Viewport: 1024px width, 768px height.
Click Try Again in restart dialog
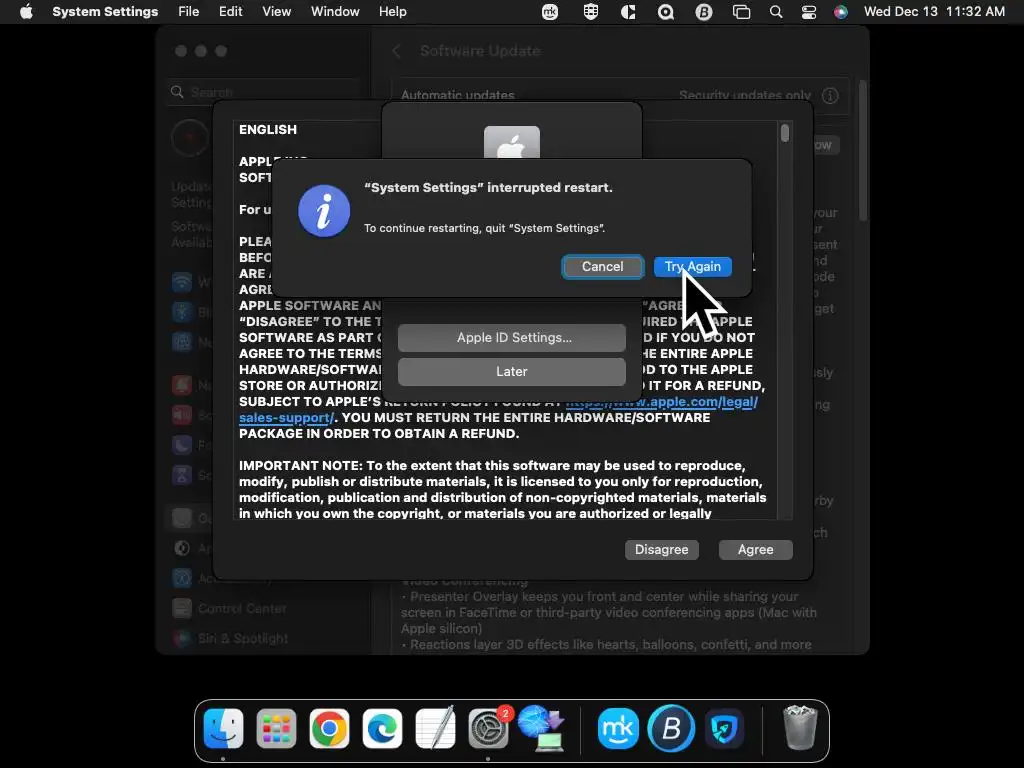[x=692, y=266]
